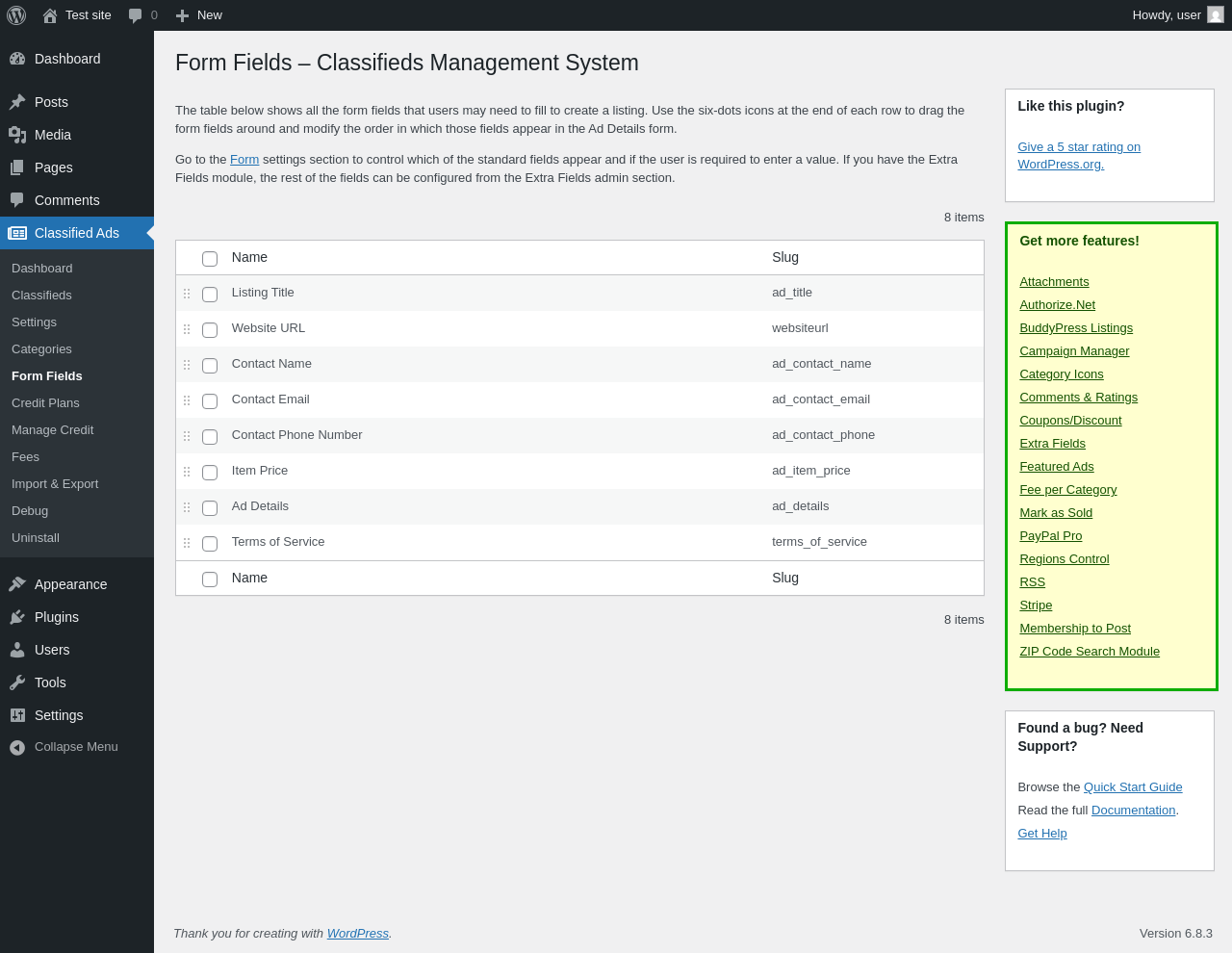Go to Import & Export submenu
Image resolution: width=1232 pixels, height=953 pixels.
click(55, 484)
